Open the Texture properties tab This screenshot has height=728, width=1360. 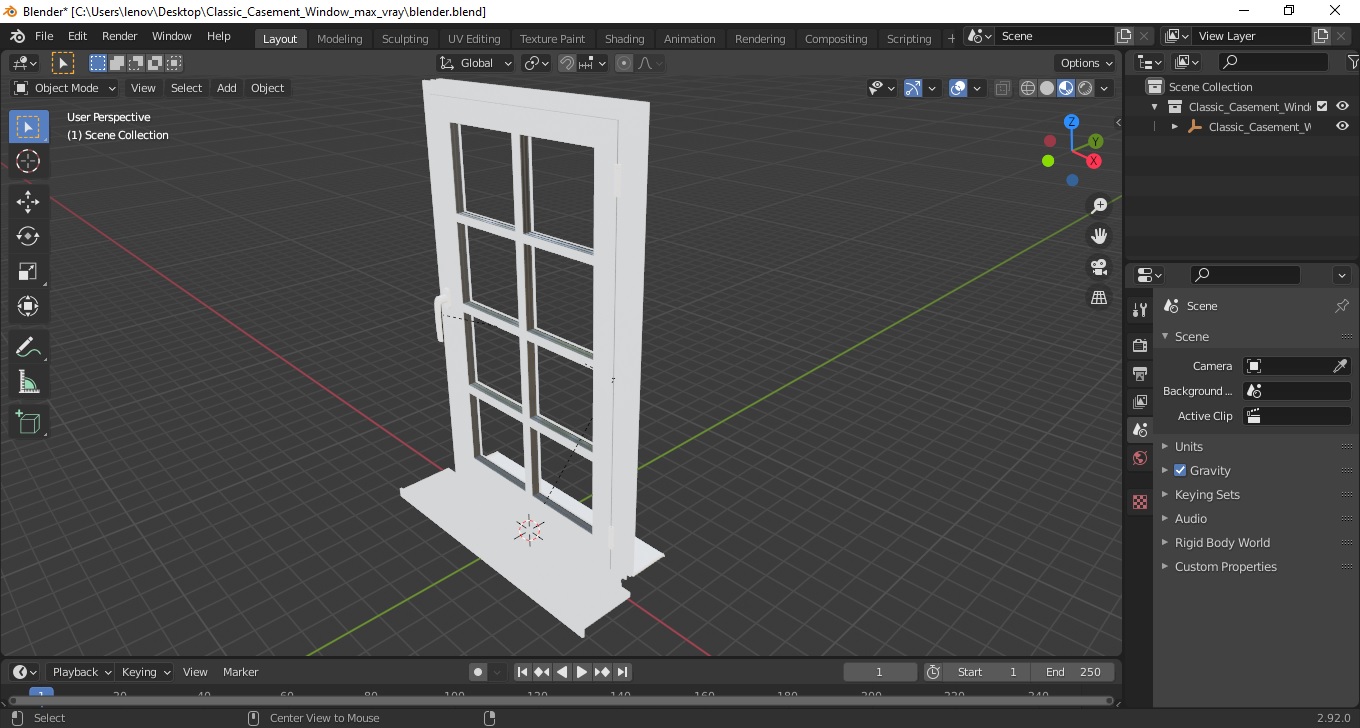pyautogui.click(x=1140, y=502)
